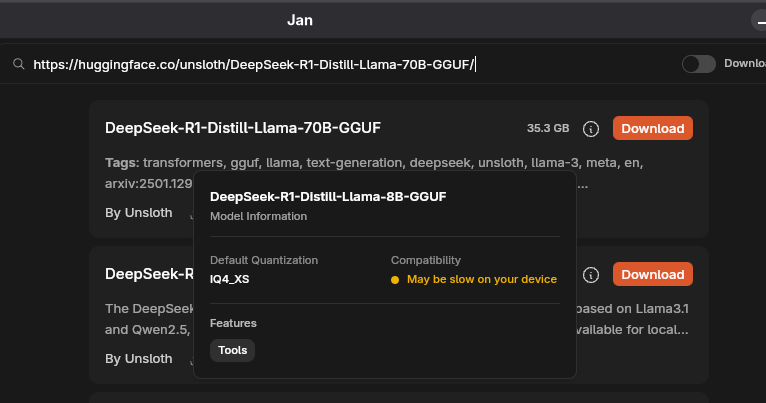The height and width of the screenshot is (403, 766).
Task: Click Download on the second model card
Action: pyautogui.click(x=652, y=274)
